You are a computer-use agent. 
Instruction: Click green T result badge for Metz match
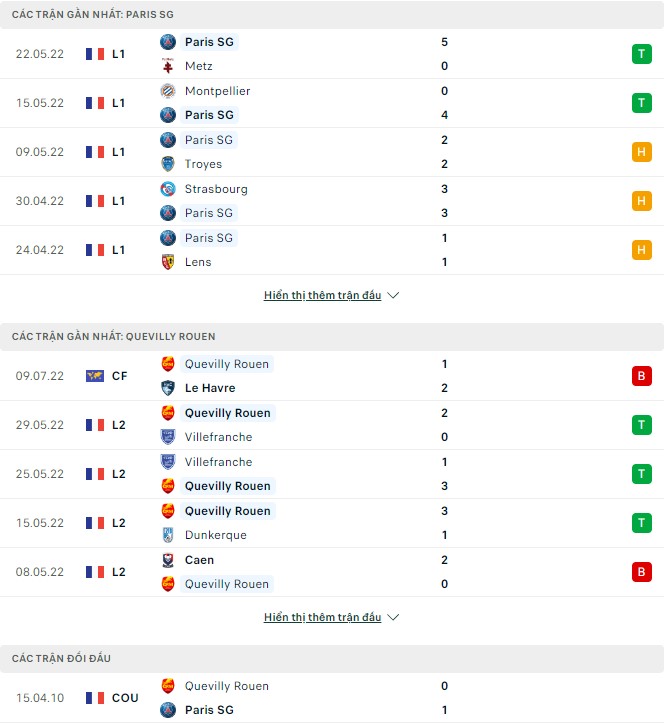click(641, 54)
